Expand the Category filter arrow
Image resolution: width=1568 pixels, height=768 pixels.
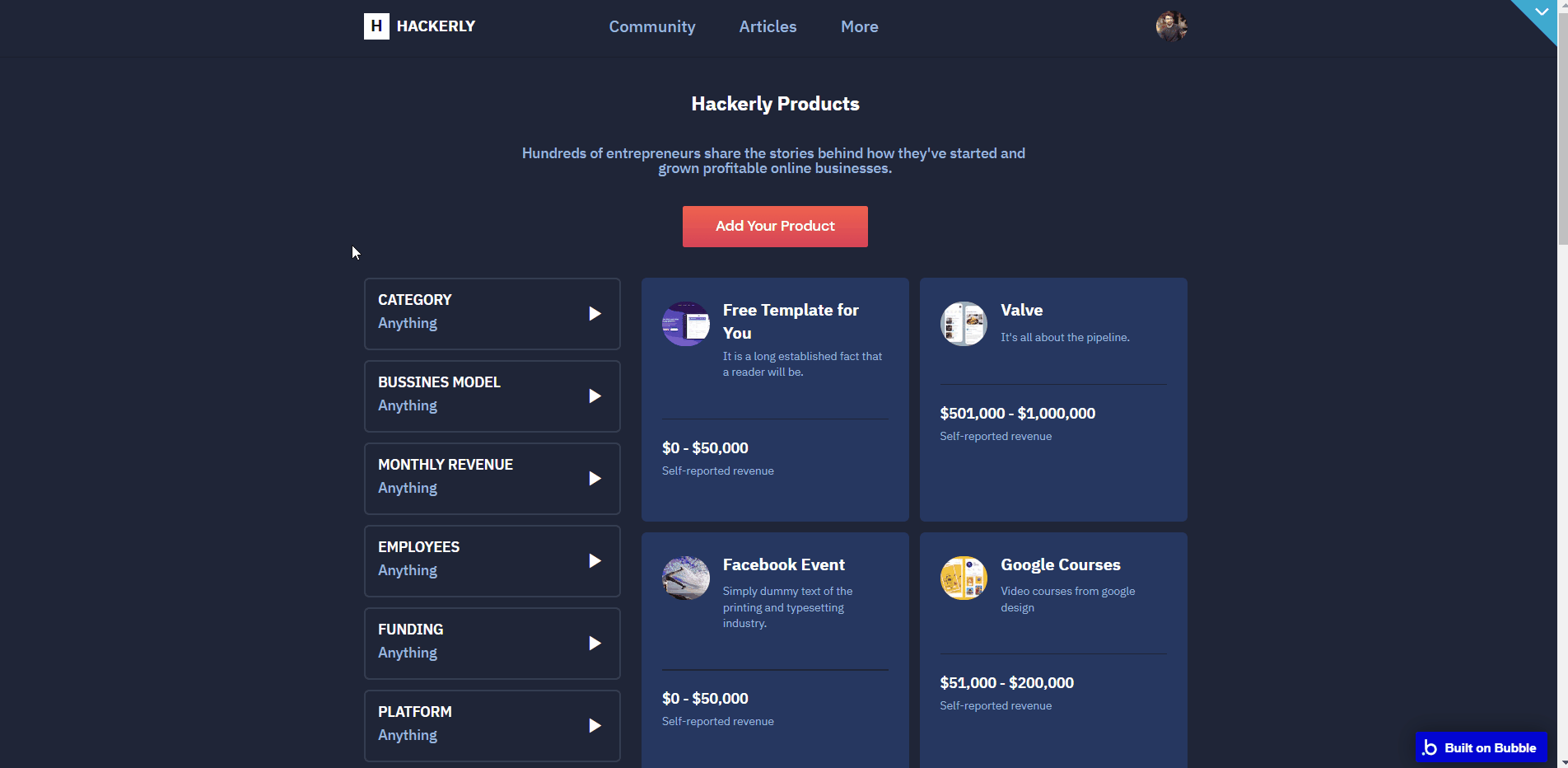(x=595, y=314)
